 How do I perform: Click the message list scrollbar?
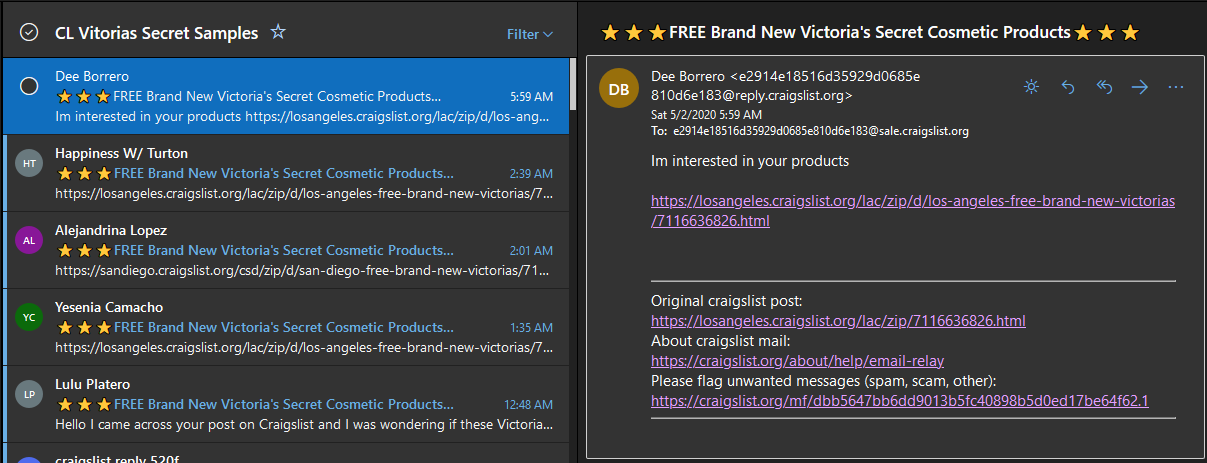[573, 85]
